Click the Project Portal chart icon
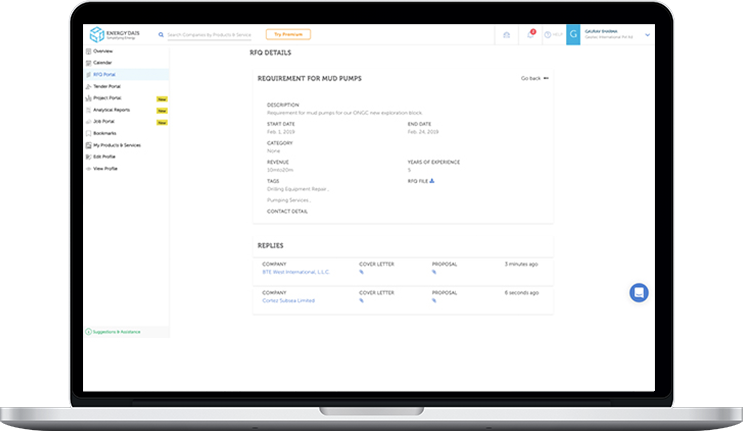The image size is (743, 431). tap(88, 98)
